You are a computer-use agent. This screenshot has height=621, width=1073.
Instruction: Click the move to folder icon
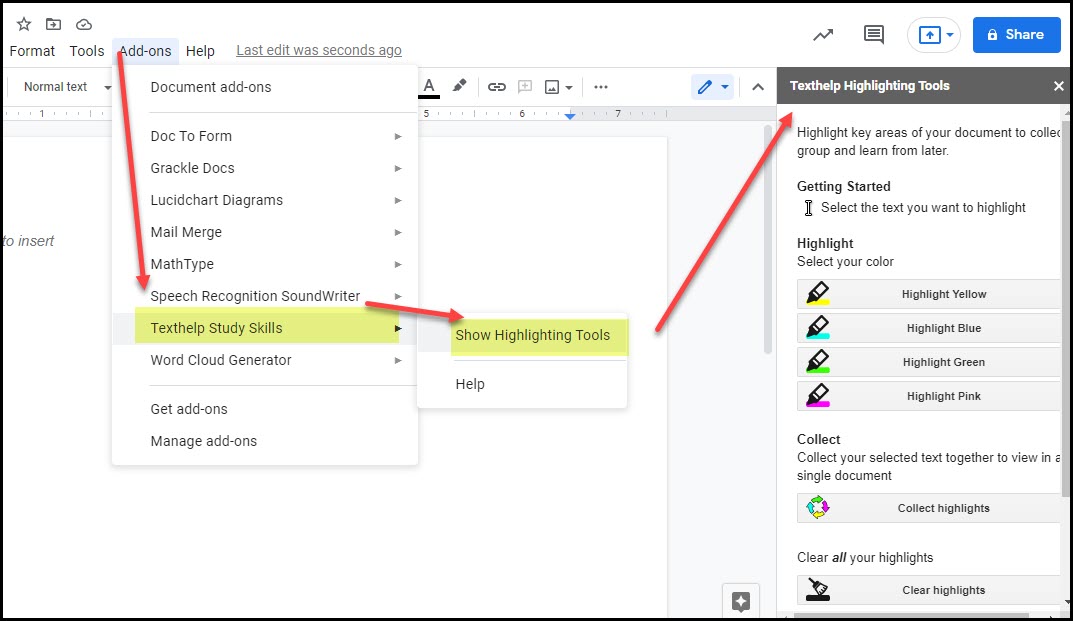(53, 25)
